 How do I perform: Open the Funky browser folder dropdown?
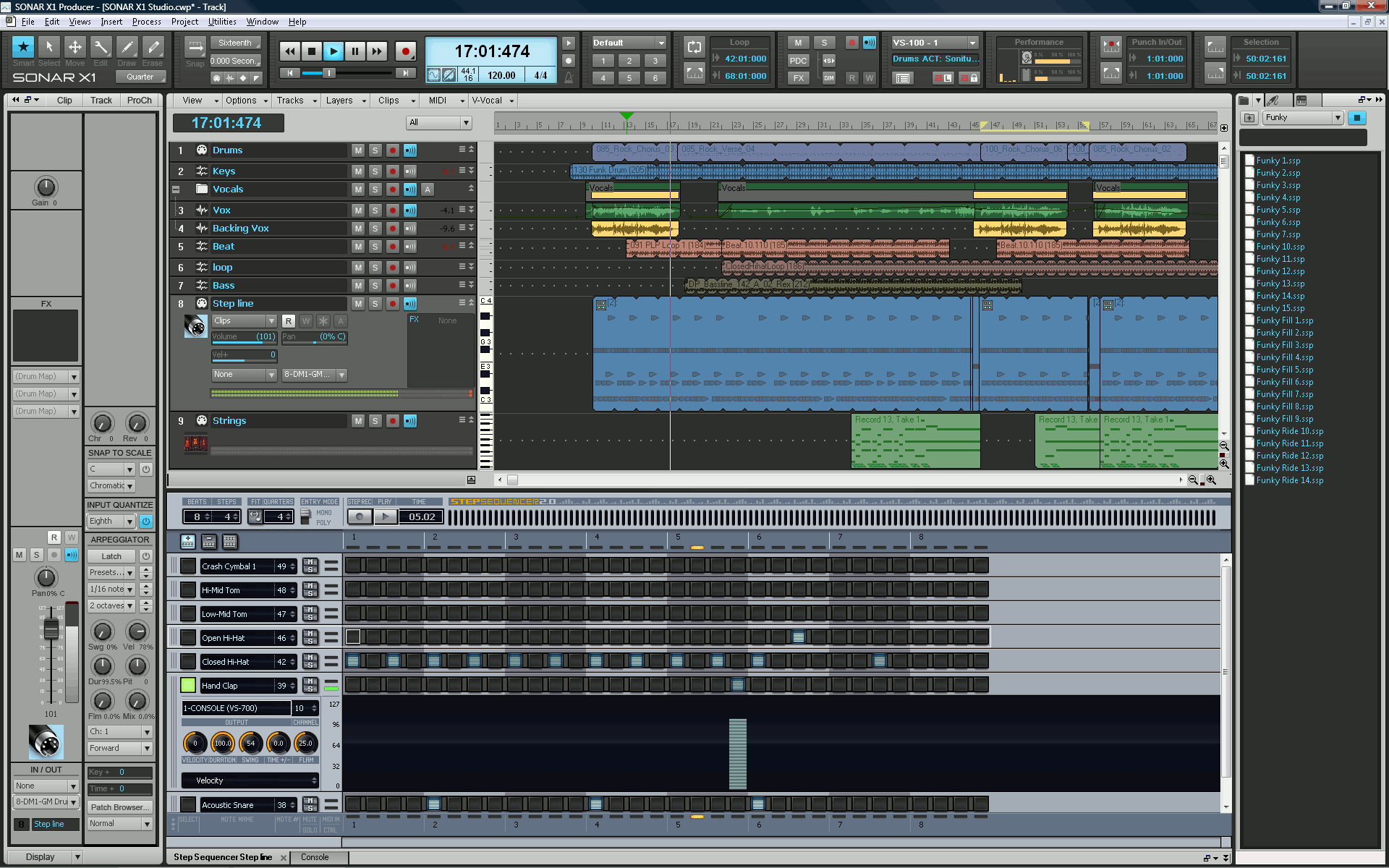click(x=1303, y=117)
